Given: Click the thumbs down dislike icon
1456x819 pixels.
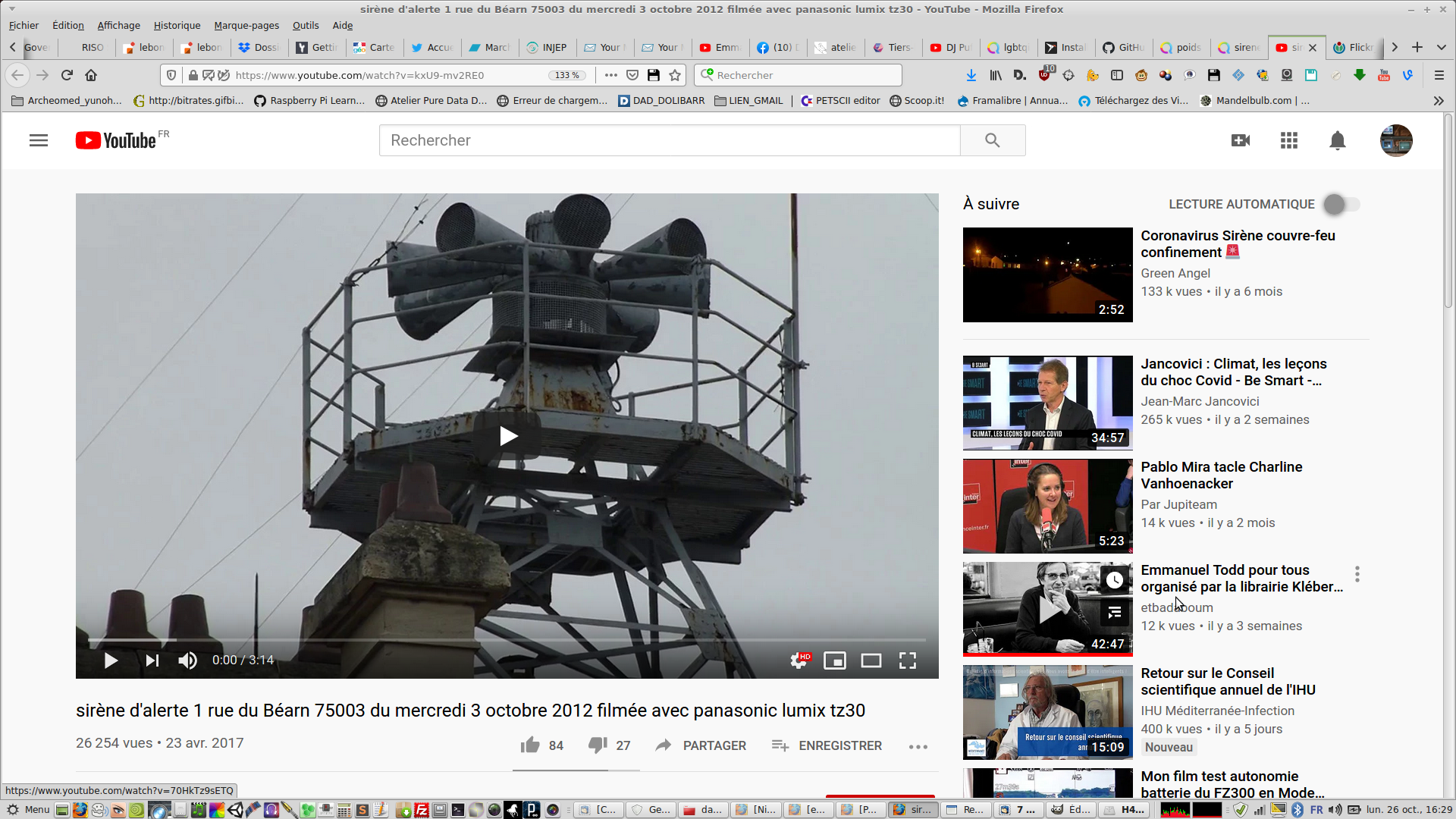Looking at the screenshot, I should tap(598, 745).
